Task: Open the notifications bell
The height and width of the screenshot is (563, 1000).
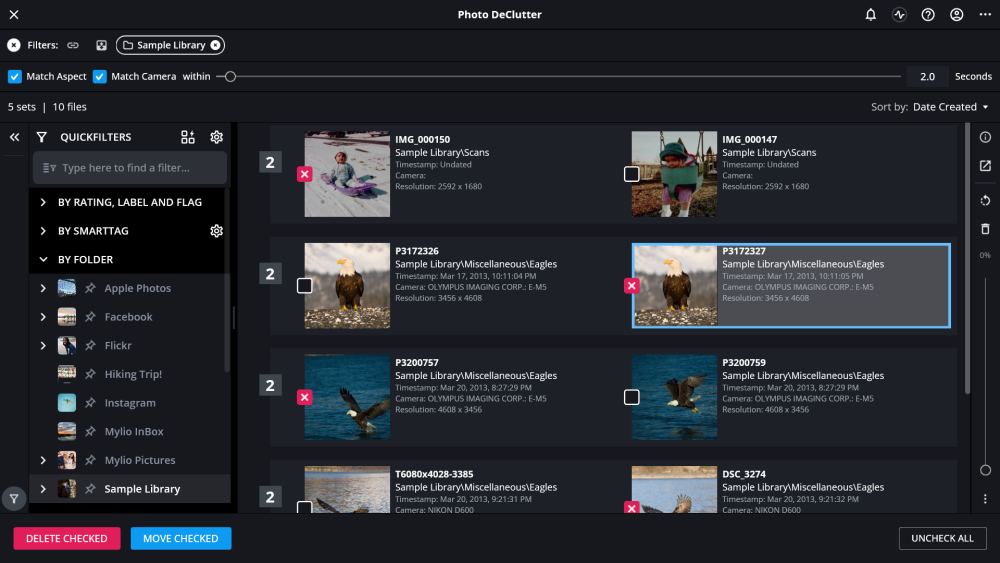Action: tap(871, 15)
